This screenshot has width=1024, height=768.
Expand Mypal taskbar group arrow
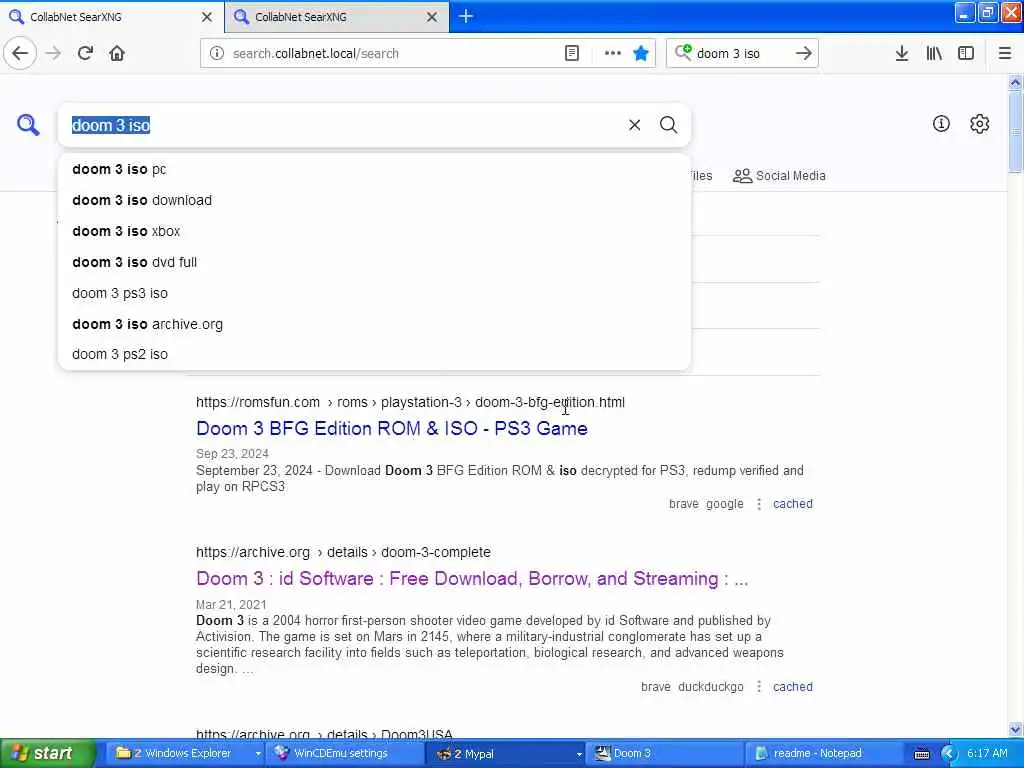[x=579, y=754]
